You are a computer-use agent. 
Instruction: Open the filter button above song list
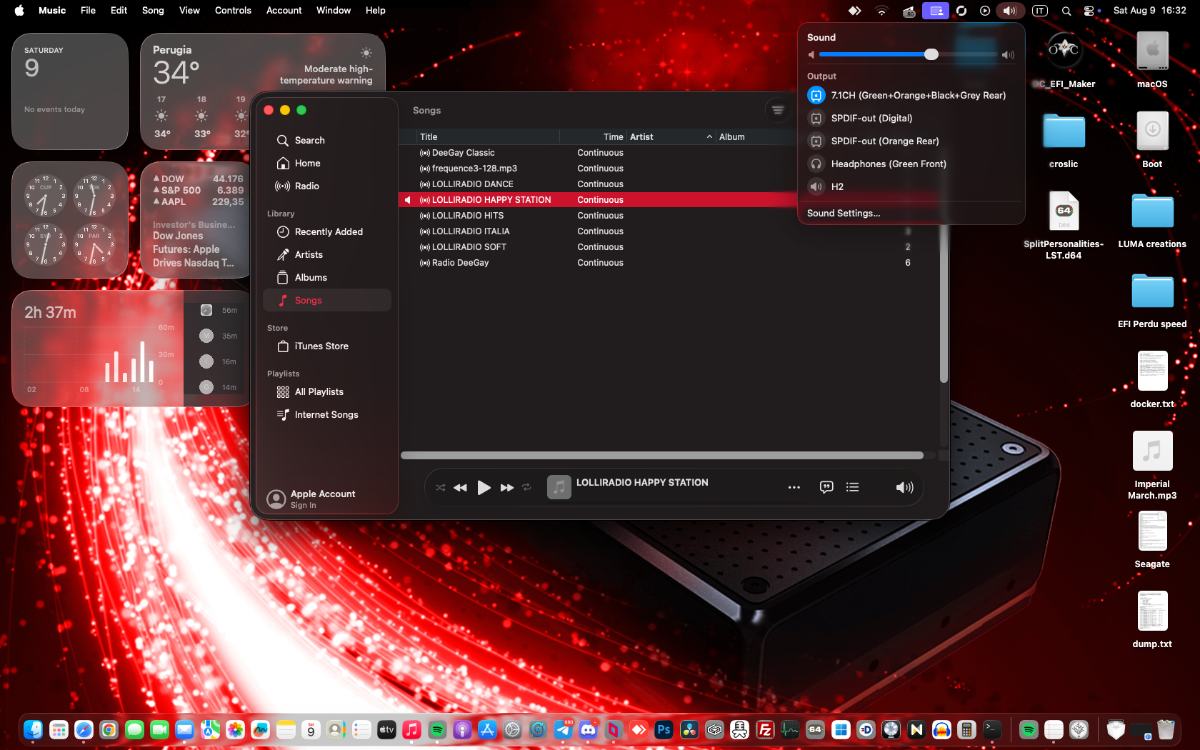click(777, 110)
